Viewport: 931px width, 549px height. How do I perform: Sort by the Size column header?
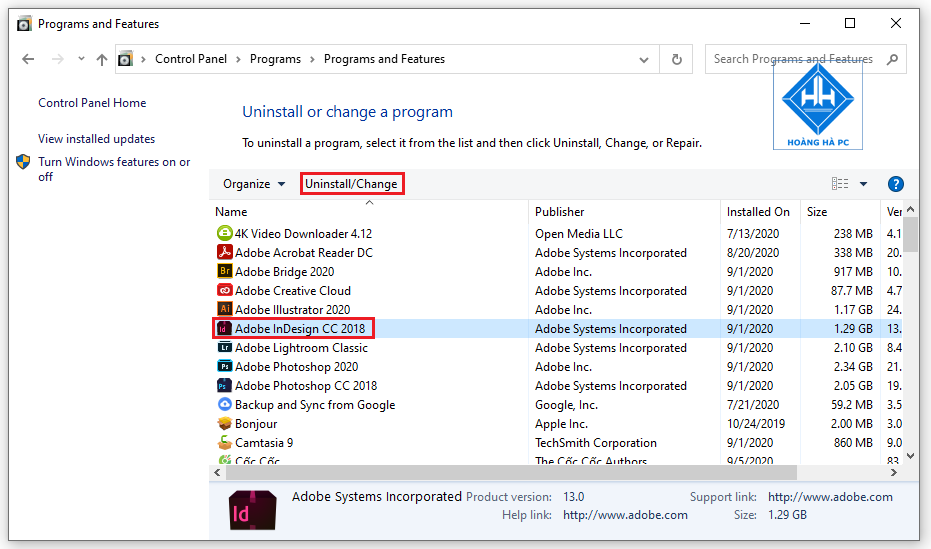840,212
